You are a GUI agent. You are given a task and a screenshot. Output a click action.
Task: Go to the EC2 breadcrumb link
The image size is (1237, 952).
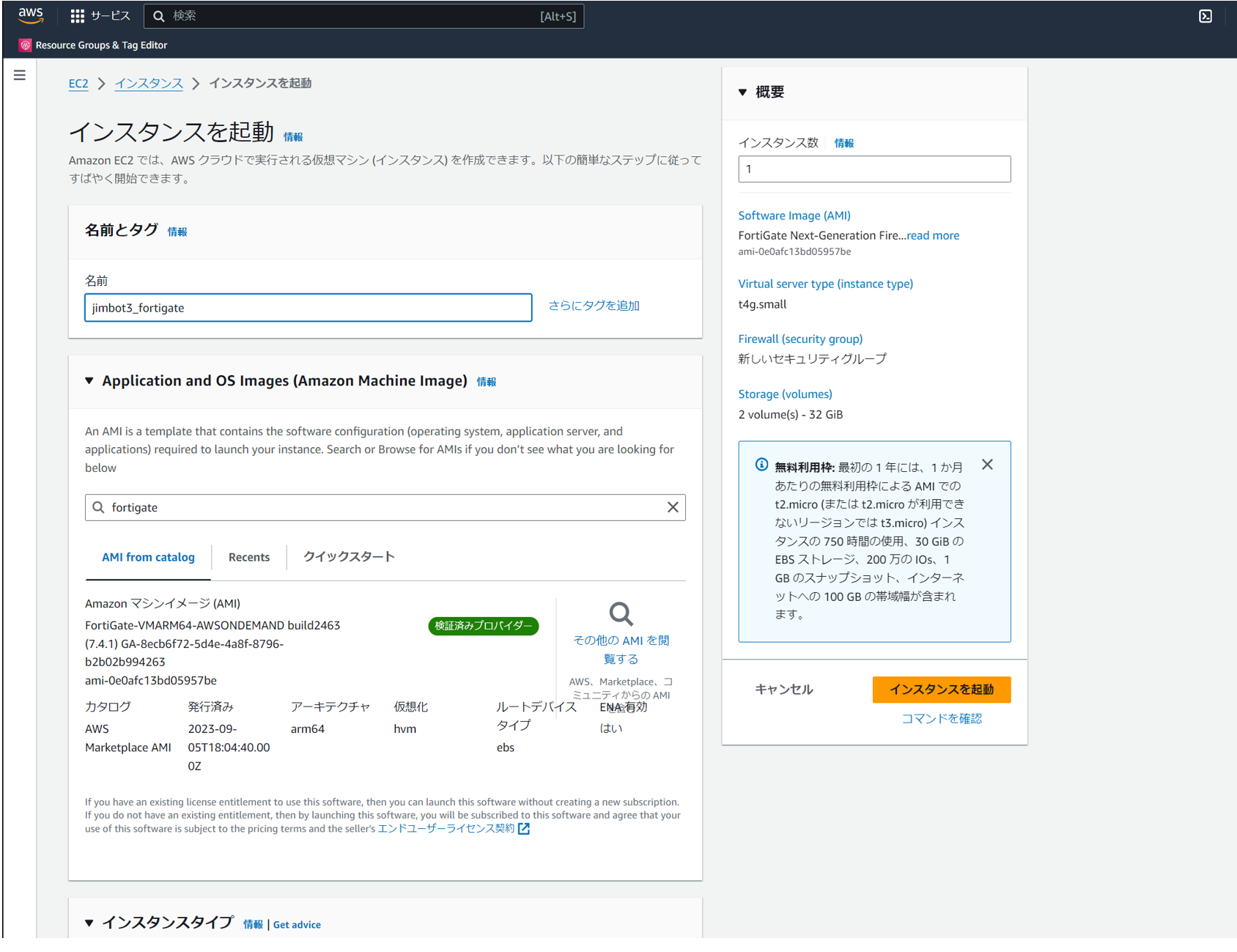pos(78,84)
